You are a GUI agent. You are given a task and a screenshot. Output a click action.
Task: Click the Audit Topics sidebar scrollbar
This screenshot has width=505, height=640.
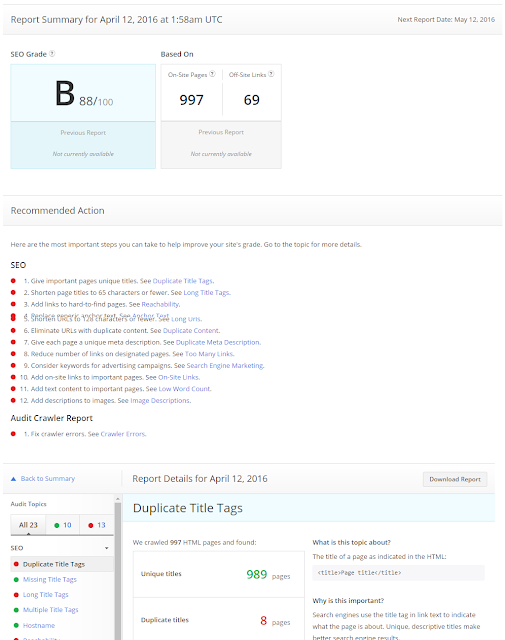(x=118, y=571)
